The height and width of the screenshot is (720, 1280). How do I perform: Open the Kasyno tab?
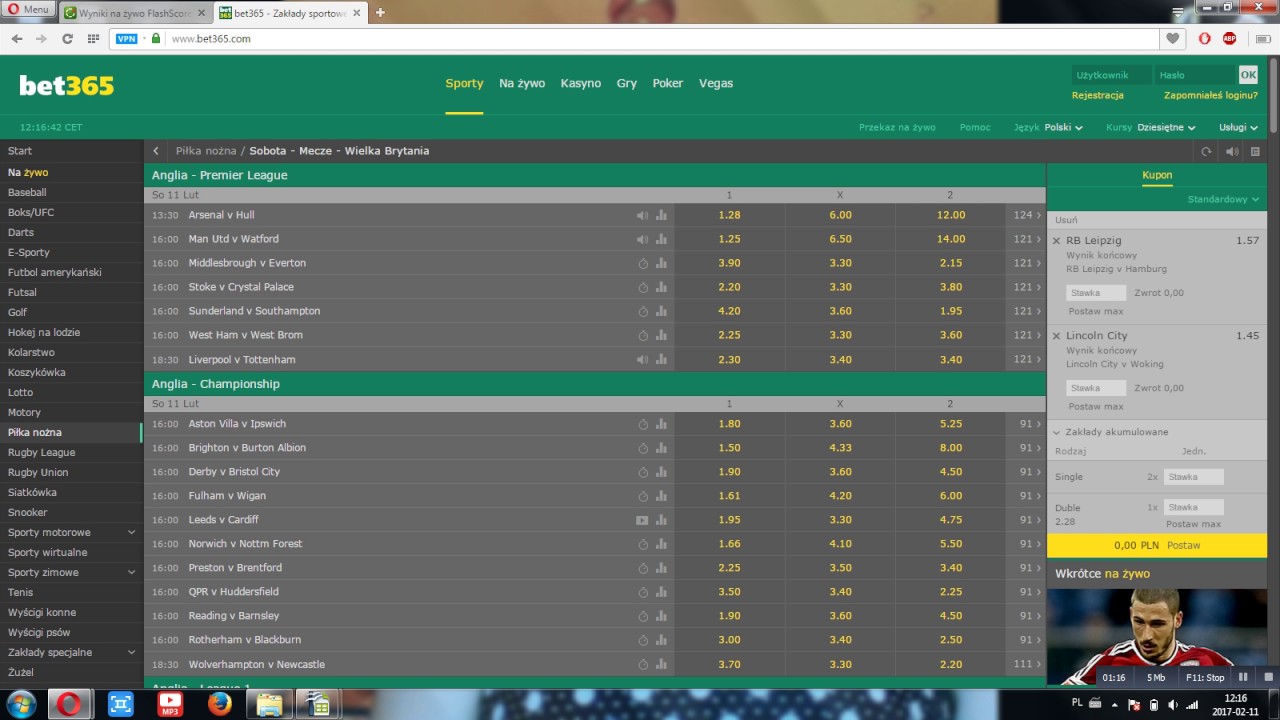pos(581,84)
